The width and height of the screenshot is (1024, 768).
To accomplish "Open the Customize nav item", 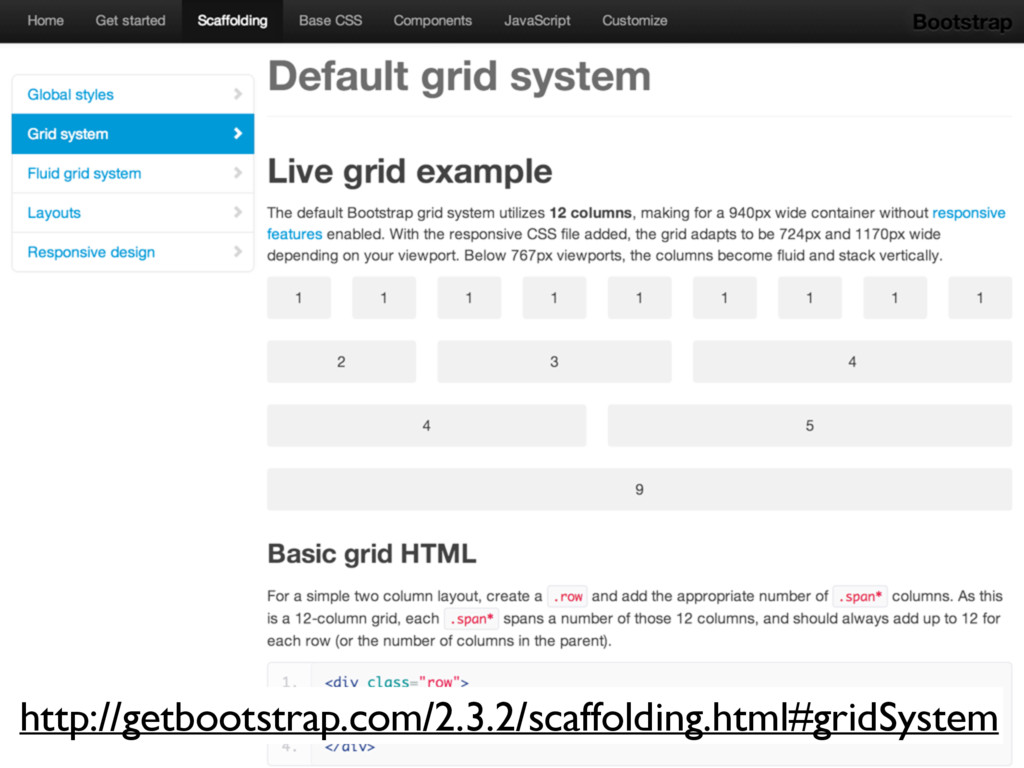I will (634, 21).
